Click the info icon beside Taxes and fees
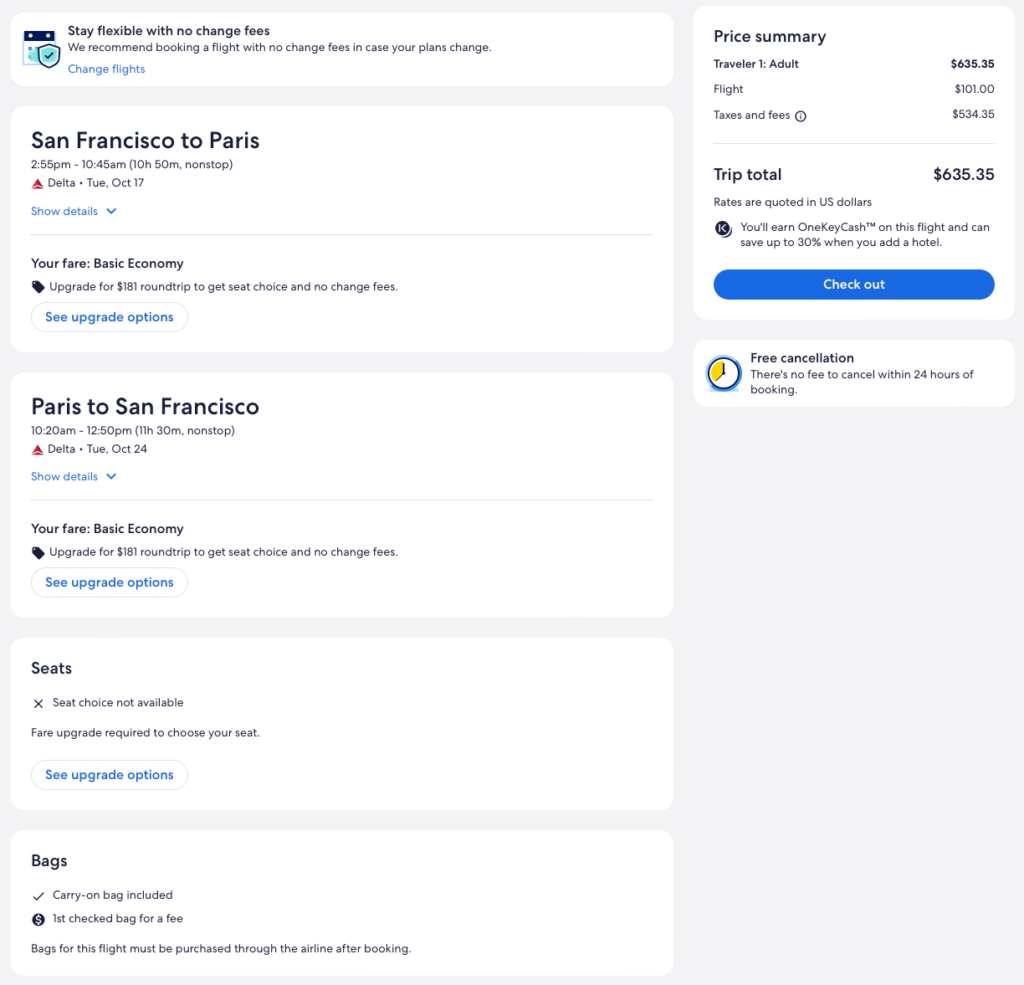Viewport: 1024px width, 985px height. point(800,116)
